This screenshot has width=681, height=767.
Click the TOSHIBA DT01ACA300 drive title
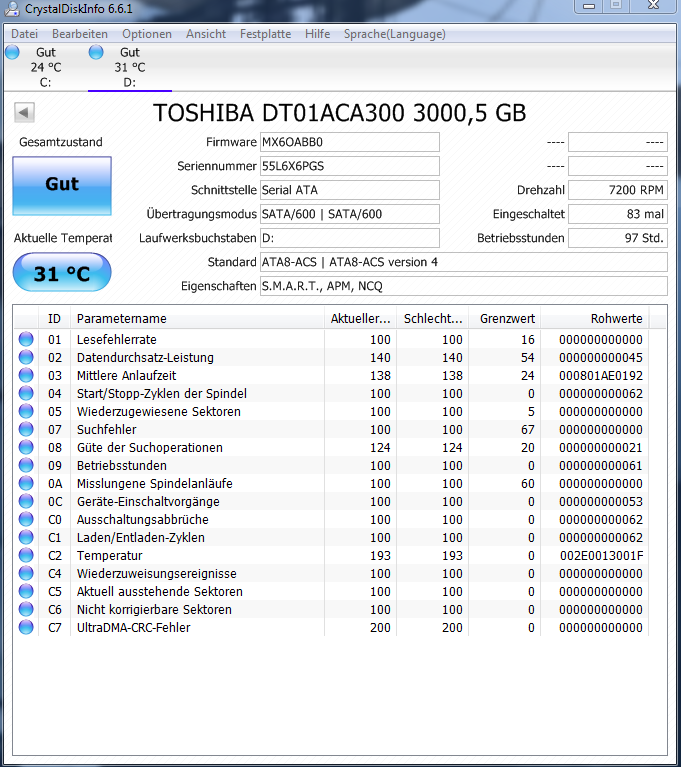340,113
